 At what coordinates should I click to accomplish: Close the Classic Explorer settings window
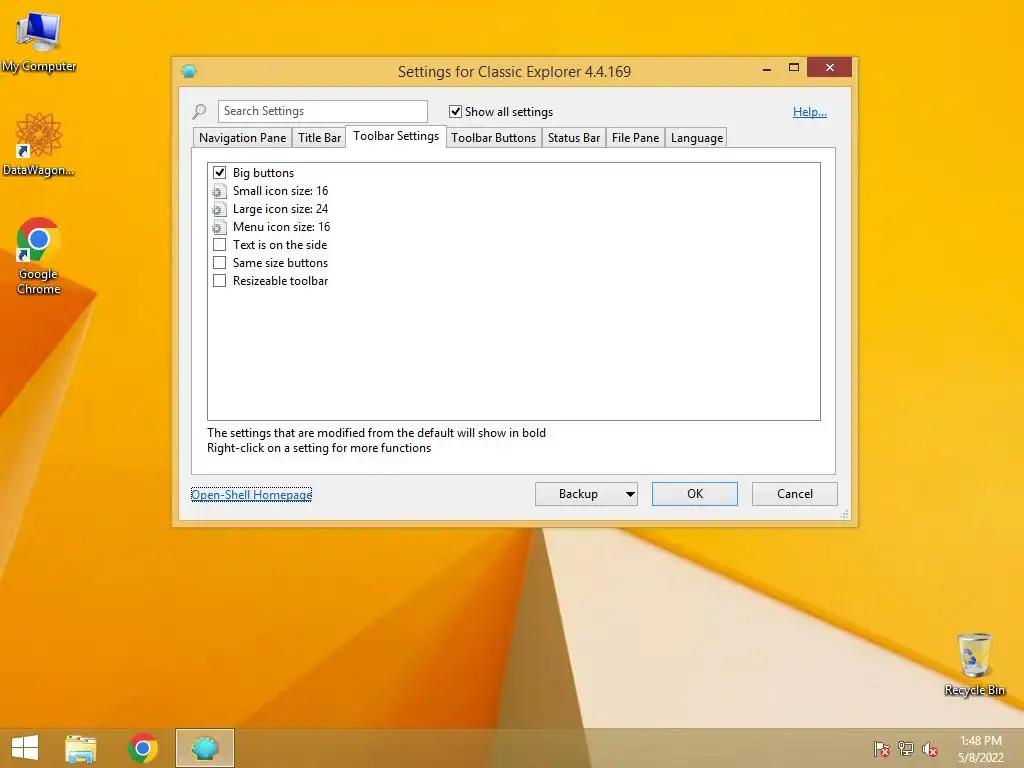[x=829, y=67]
